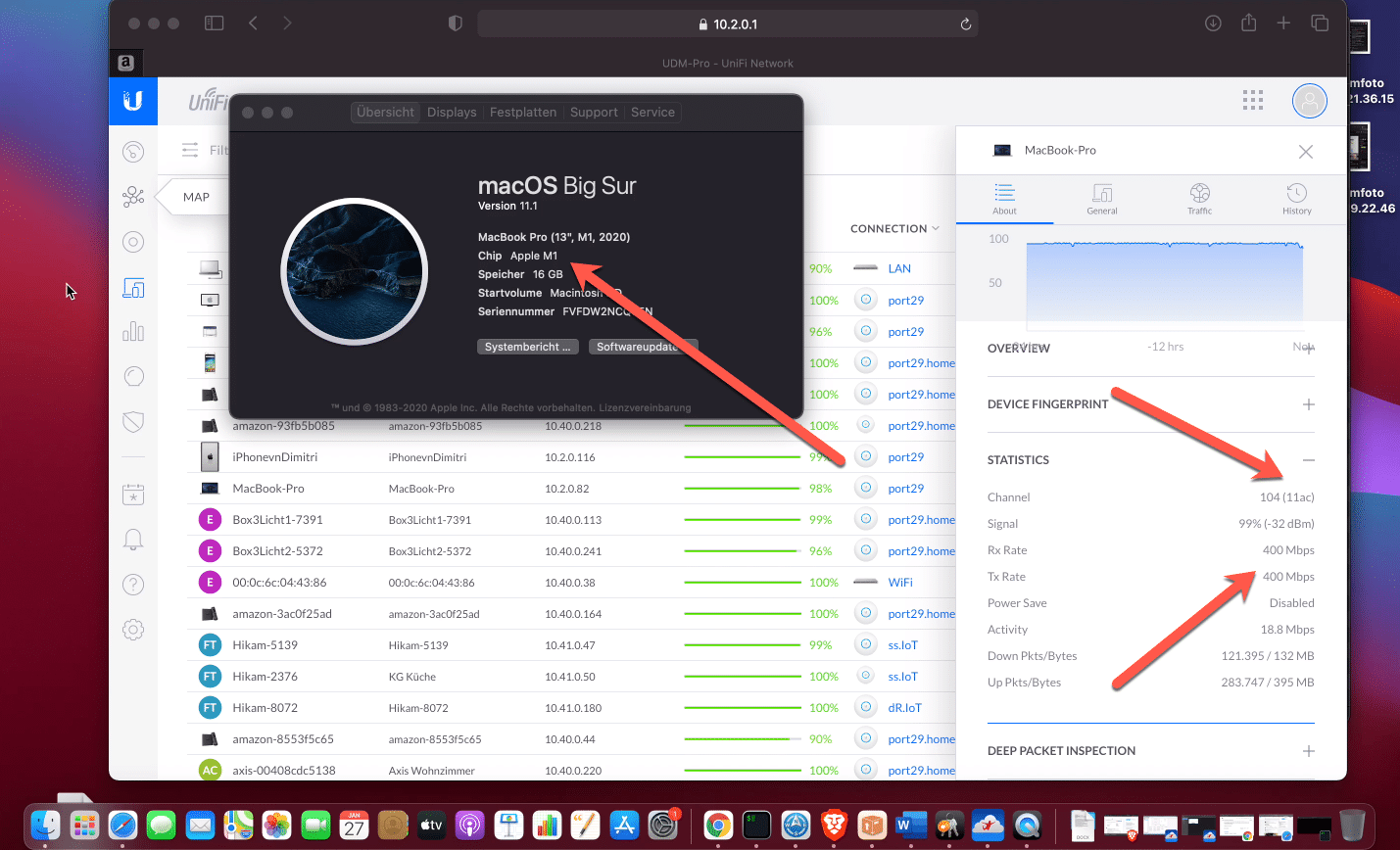Screen dimensions: 1400x850
Task: Reload the 10.2.0.1 page
Action: (x=966, y=24)
